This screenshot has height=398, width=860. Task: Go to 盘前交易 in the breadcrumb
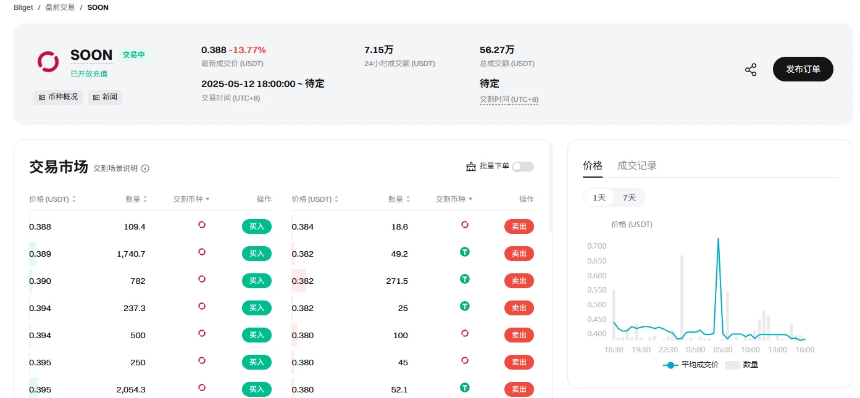click(60, 8)
